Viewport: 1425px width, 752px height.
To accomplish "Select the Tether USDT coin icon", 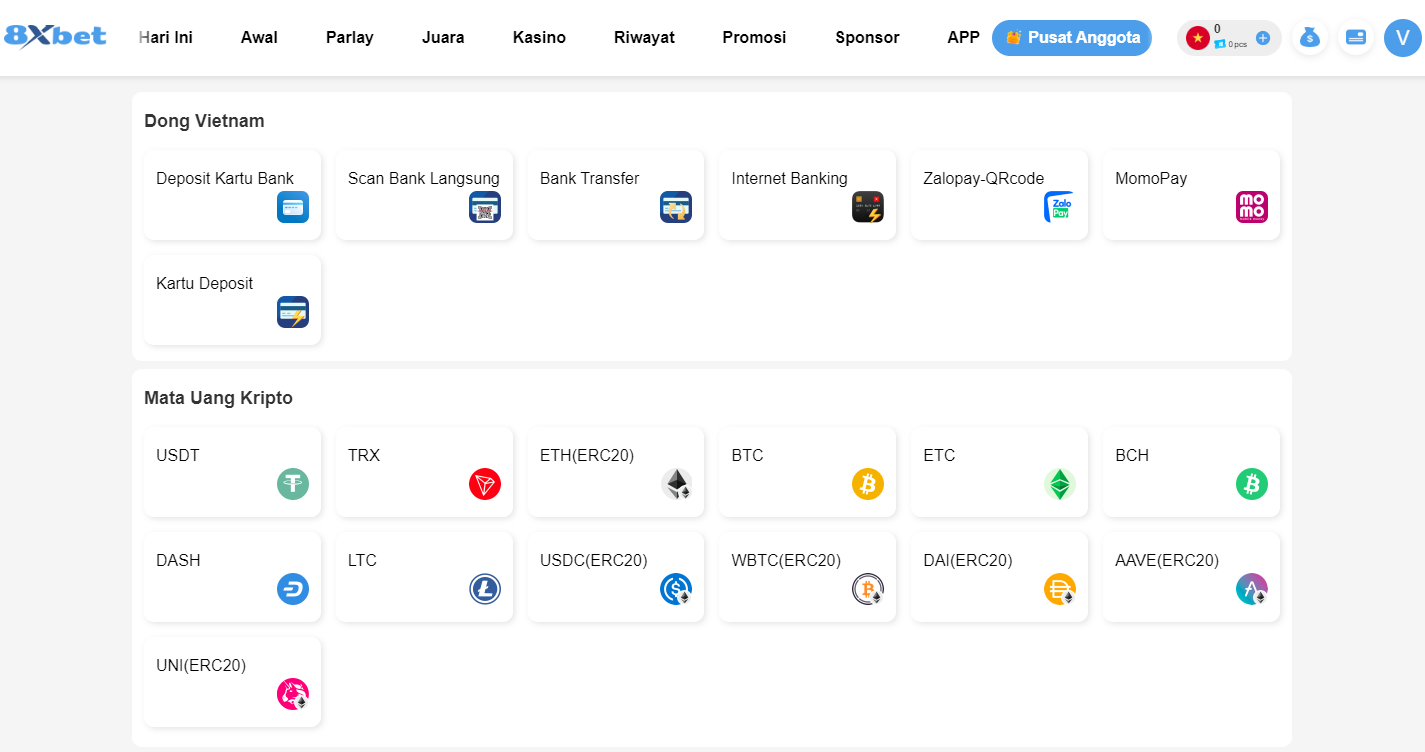I will pyautogui.click(x=292, y=484).
